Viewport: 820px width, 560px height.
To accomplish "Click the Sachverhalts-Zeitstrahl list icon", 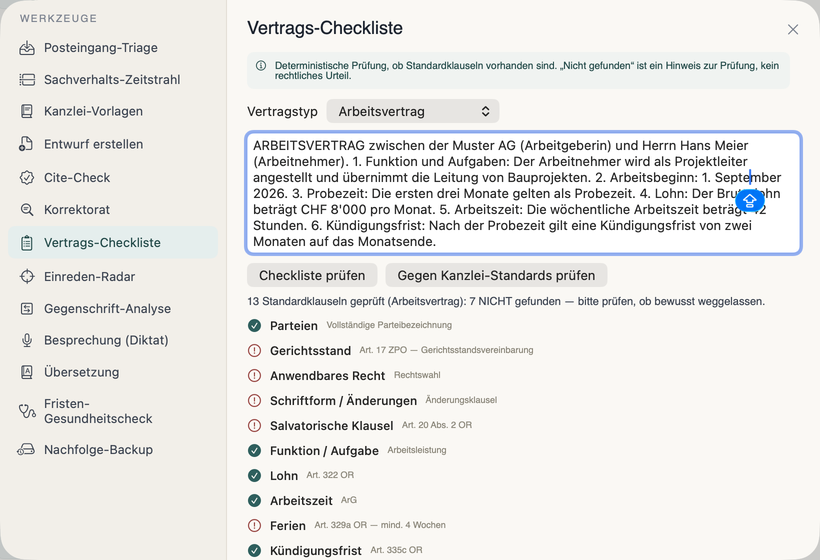I will click(x=27, y=80).
